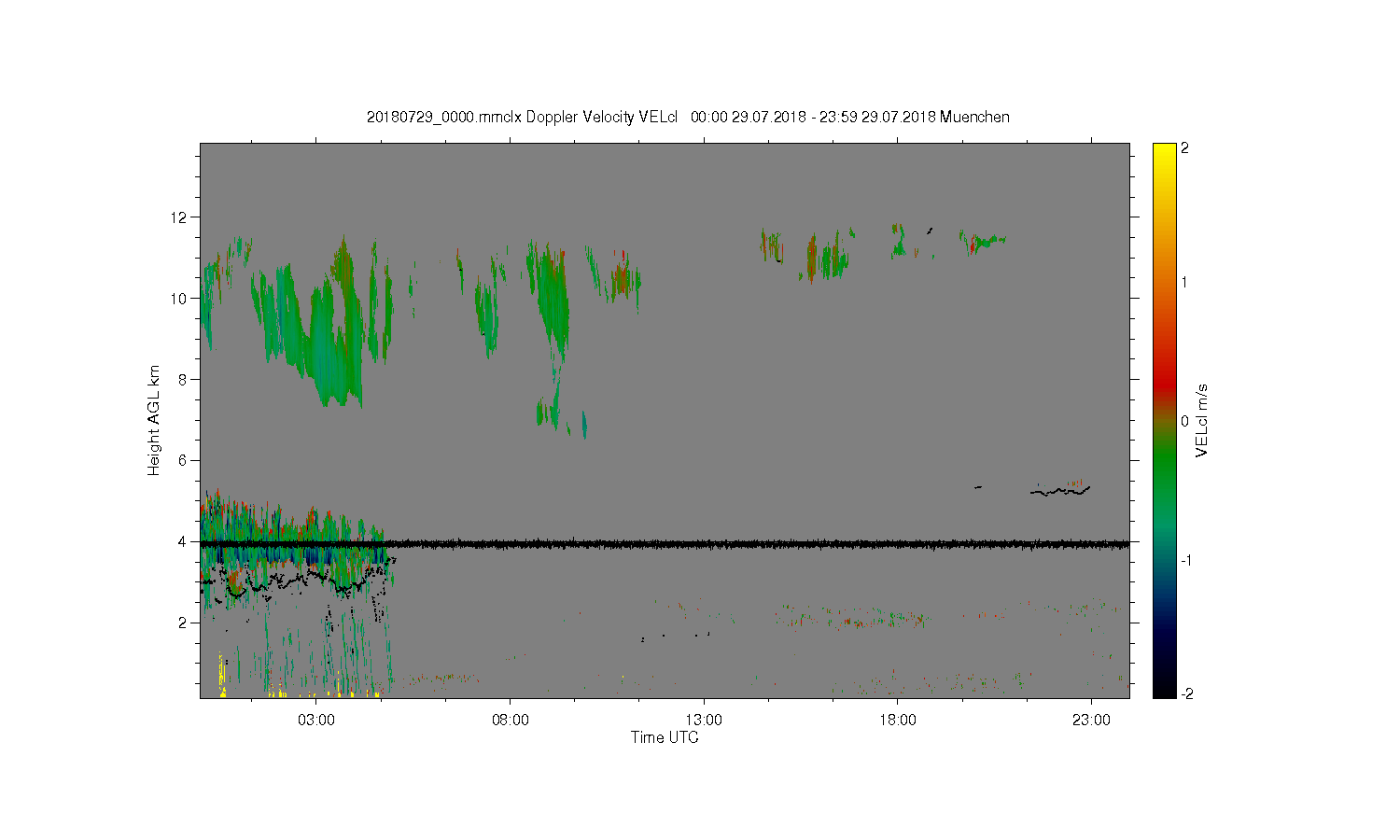
Task: Click the height tick label 12
Action: [x=178, y=217]
